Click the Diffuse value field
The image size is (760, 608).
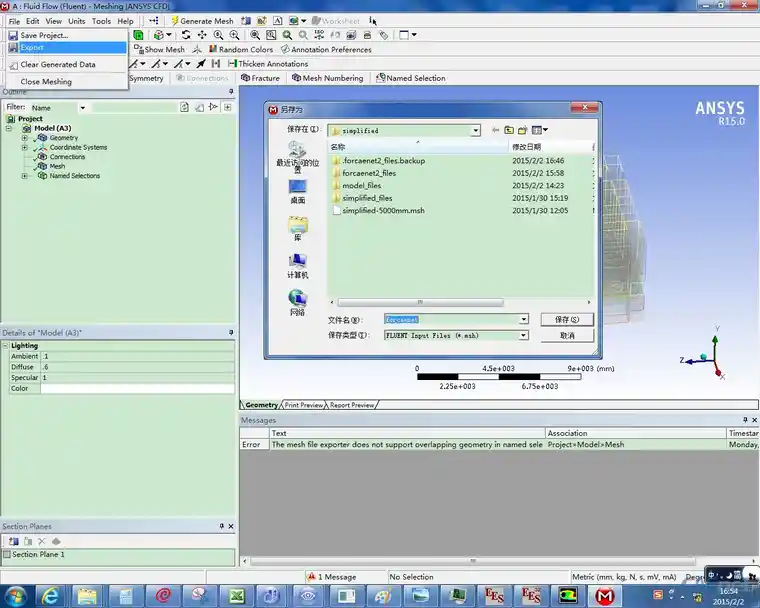(137, 367)
